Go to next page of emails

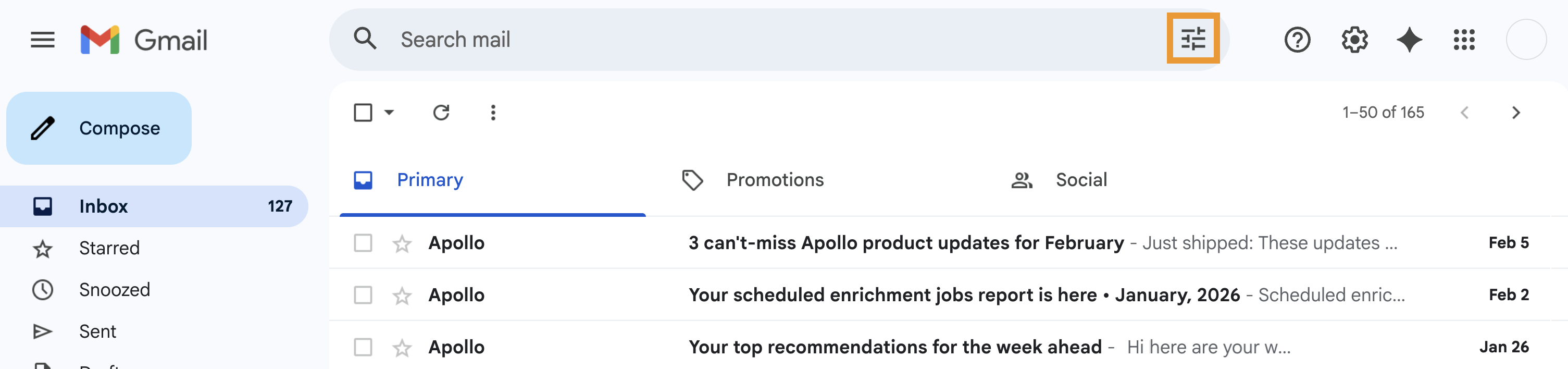pyautogui.click(x=1516, y=113)
